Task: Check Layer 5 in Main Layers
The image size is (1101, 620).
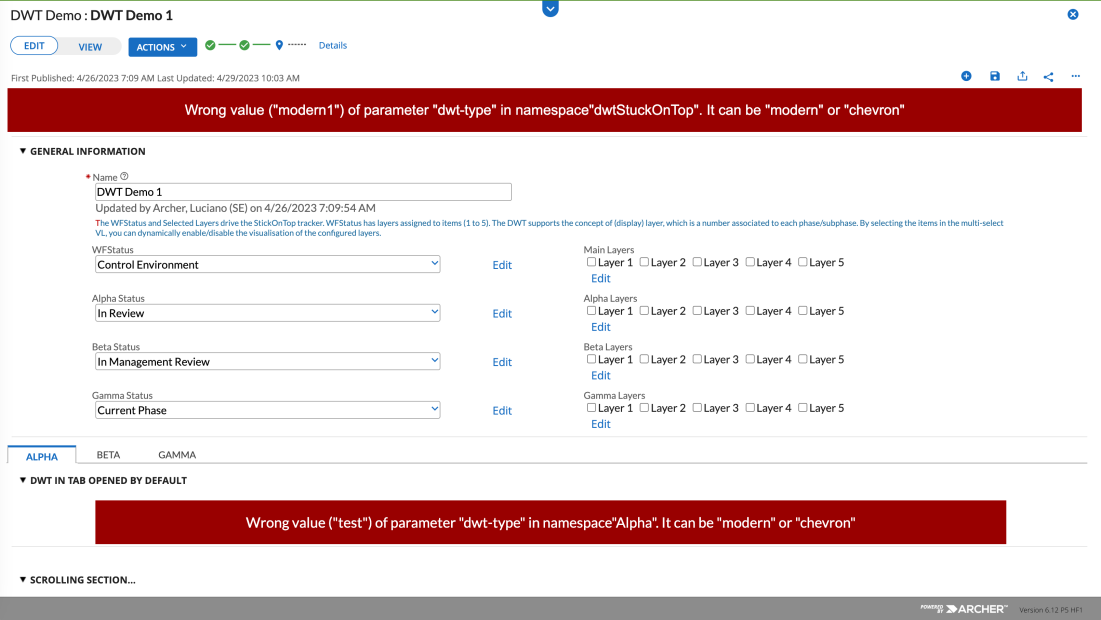Action: pyautogui.click(x=803, y=262)
